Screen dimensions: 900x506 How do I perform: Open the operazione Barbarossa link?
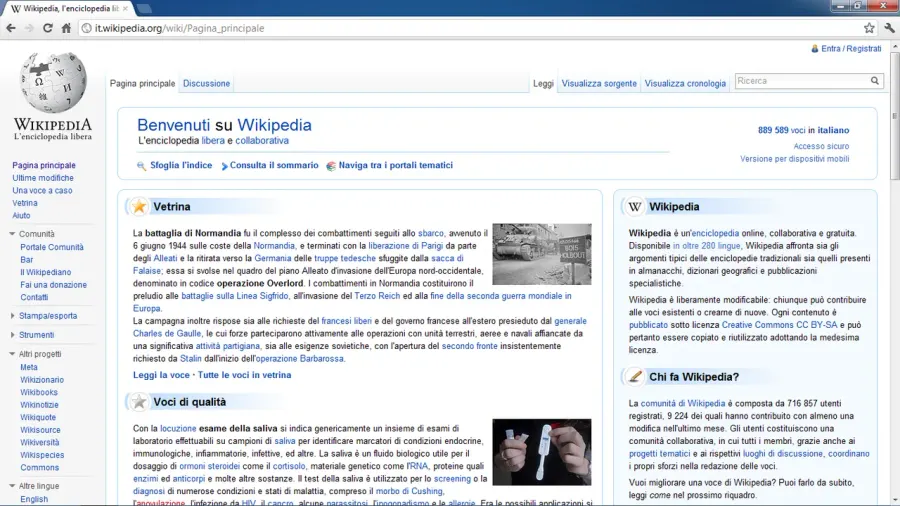click(x=300, y=359)
